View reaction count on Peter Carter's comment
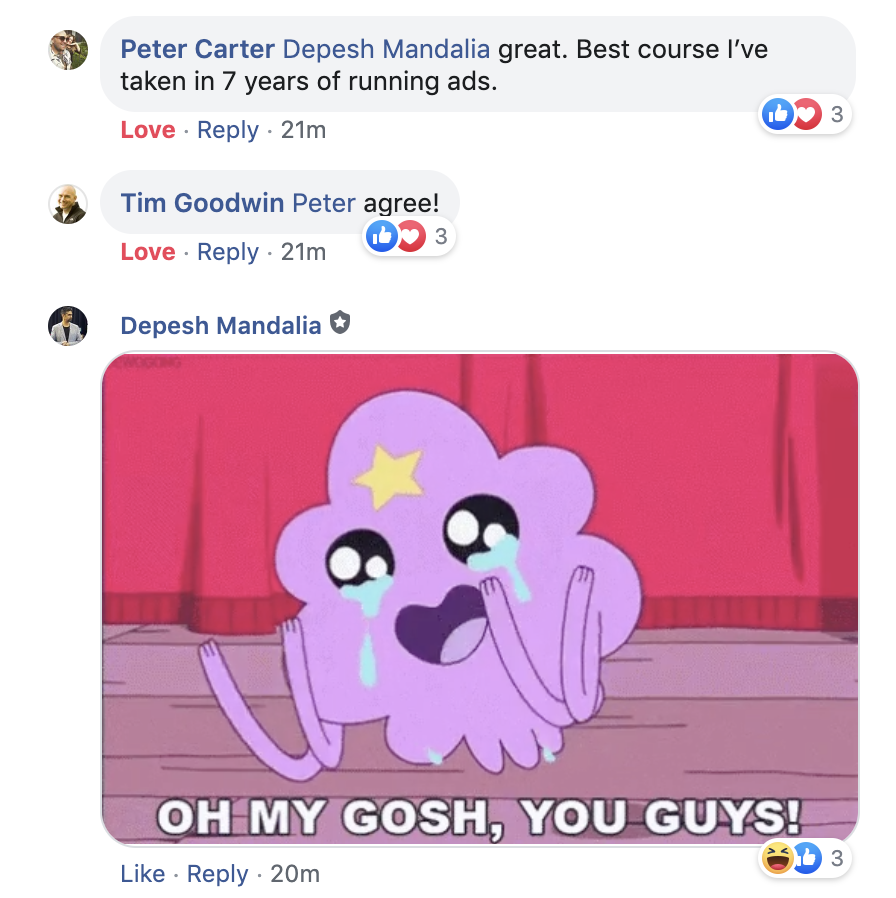The width and height of the screenshot is (896, 898). click(836, 114)
